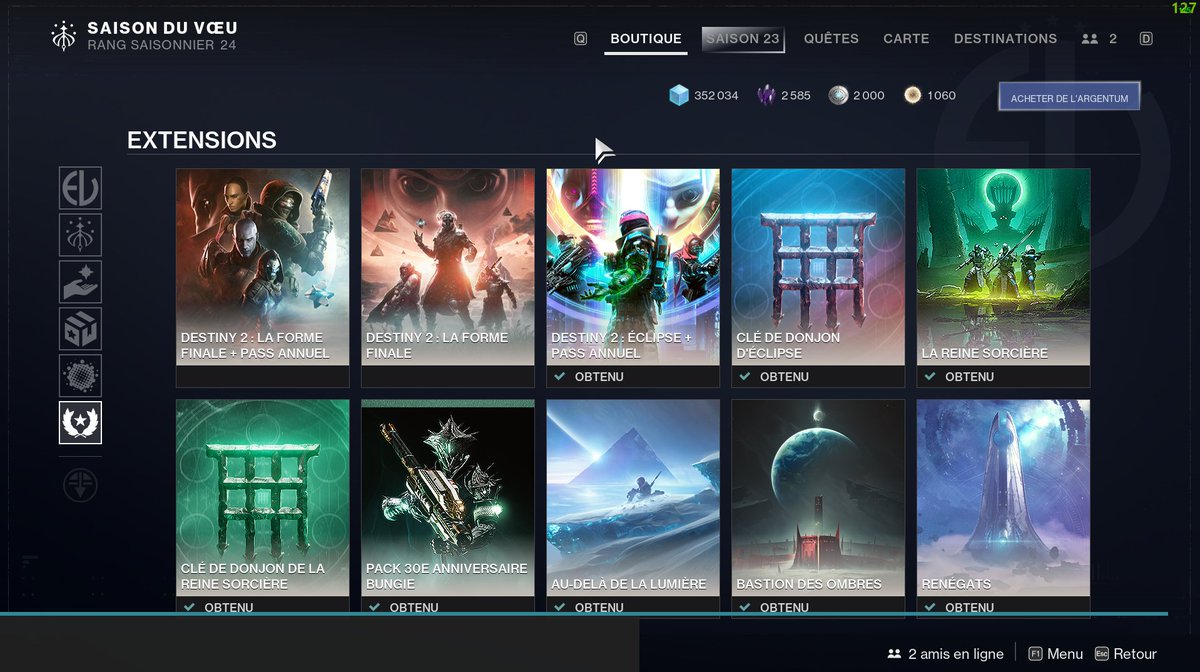Select La Forme Finale + Pass Annuel card
This screenshot has height=672, width=1200.
263,277
